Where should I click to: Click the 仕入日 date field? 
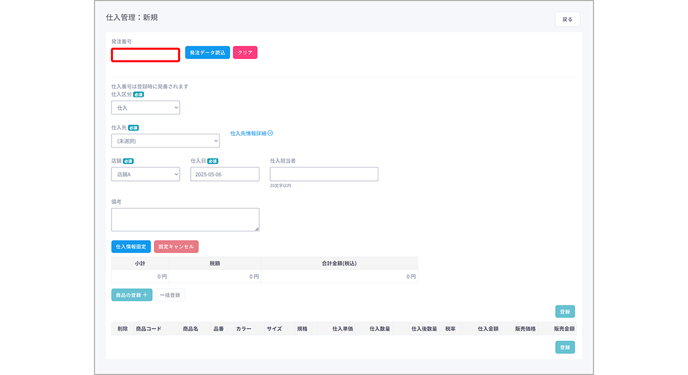(x=225, y=174)
